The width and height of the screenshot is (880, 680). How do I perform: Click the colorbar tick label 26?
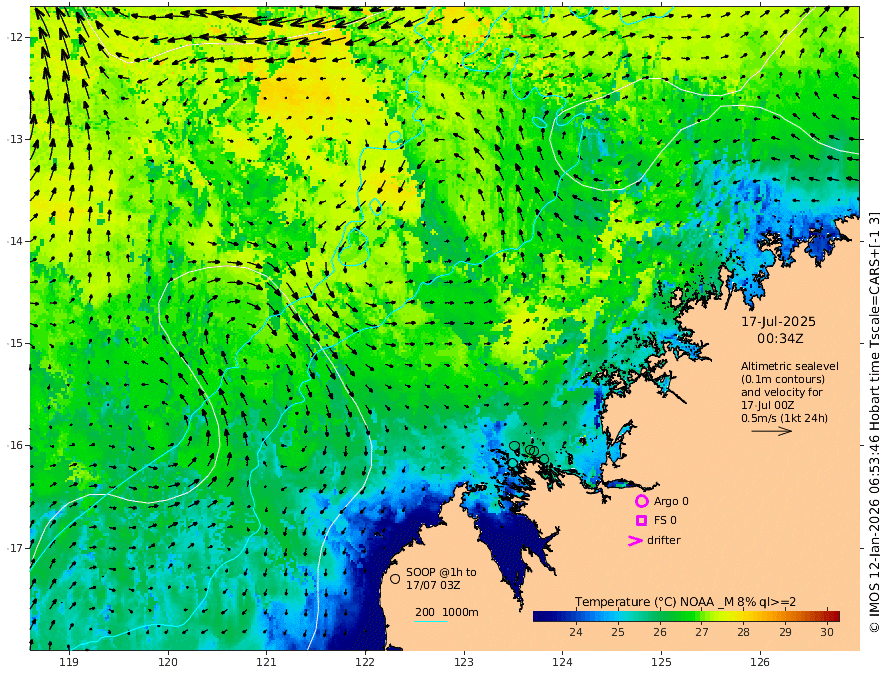pyautogui.click(x=660, y=632)
